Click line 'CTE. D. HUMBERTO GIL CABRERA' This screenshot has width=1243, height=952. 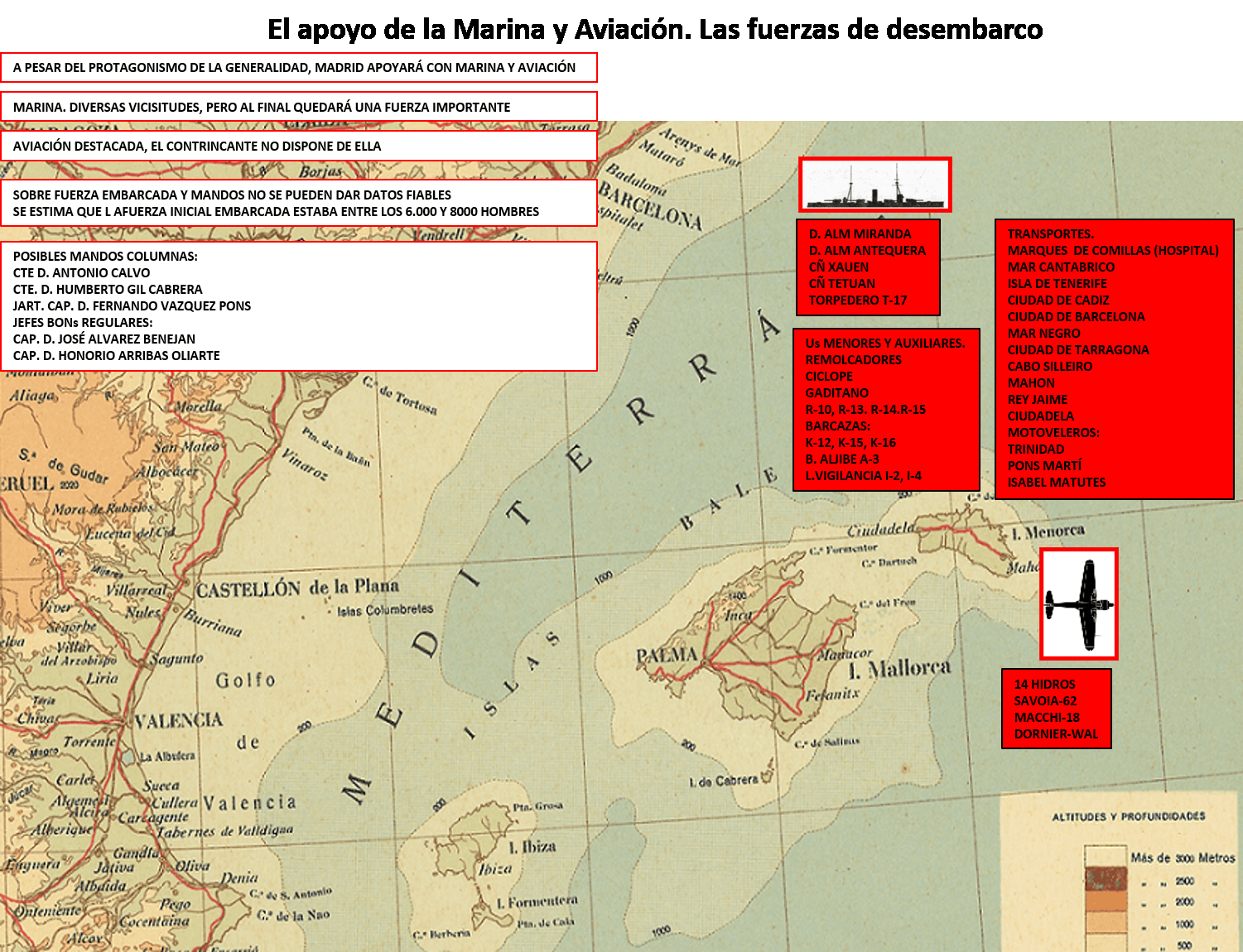coord(108,290)
